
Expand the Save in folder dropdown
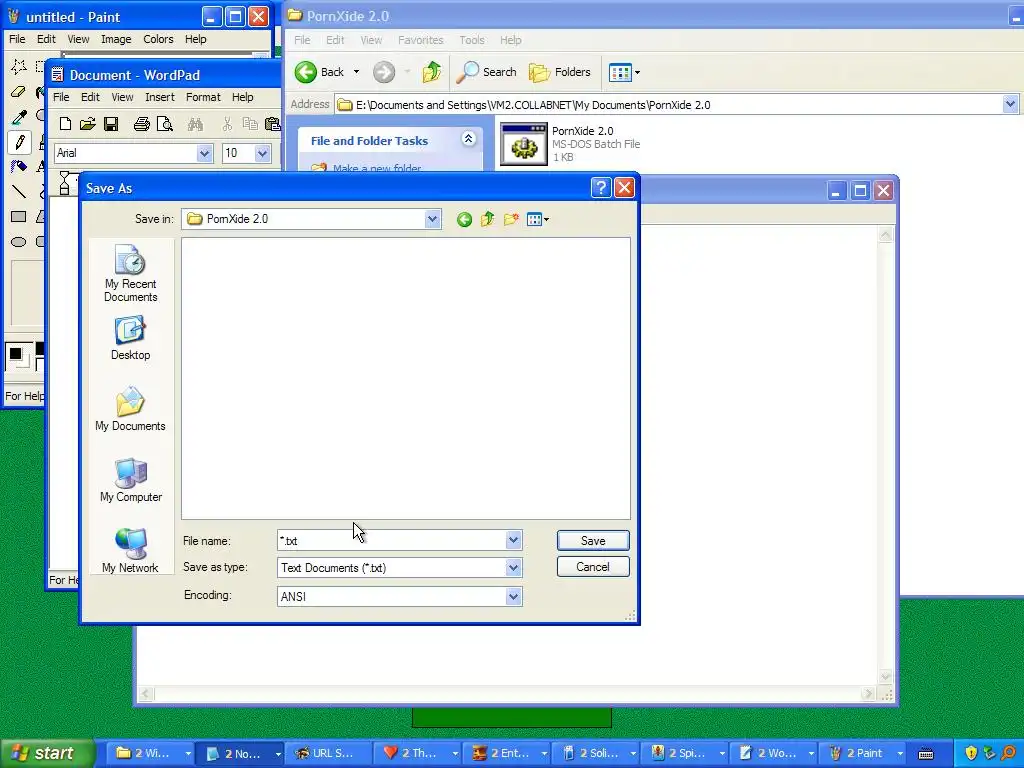pos(432,219)
